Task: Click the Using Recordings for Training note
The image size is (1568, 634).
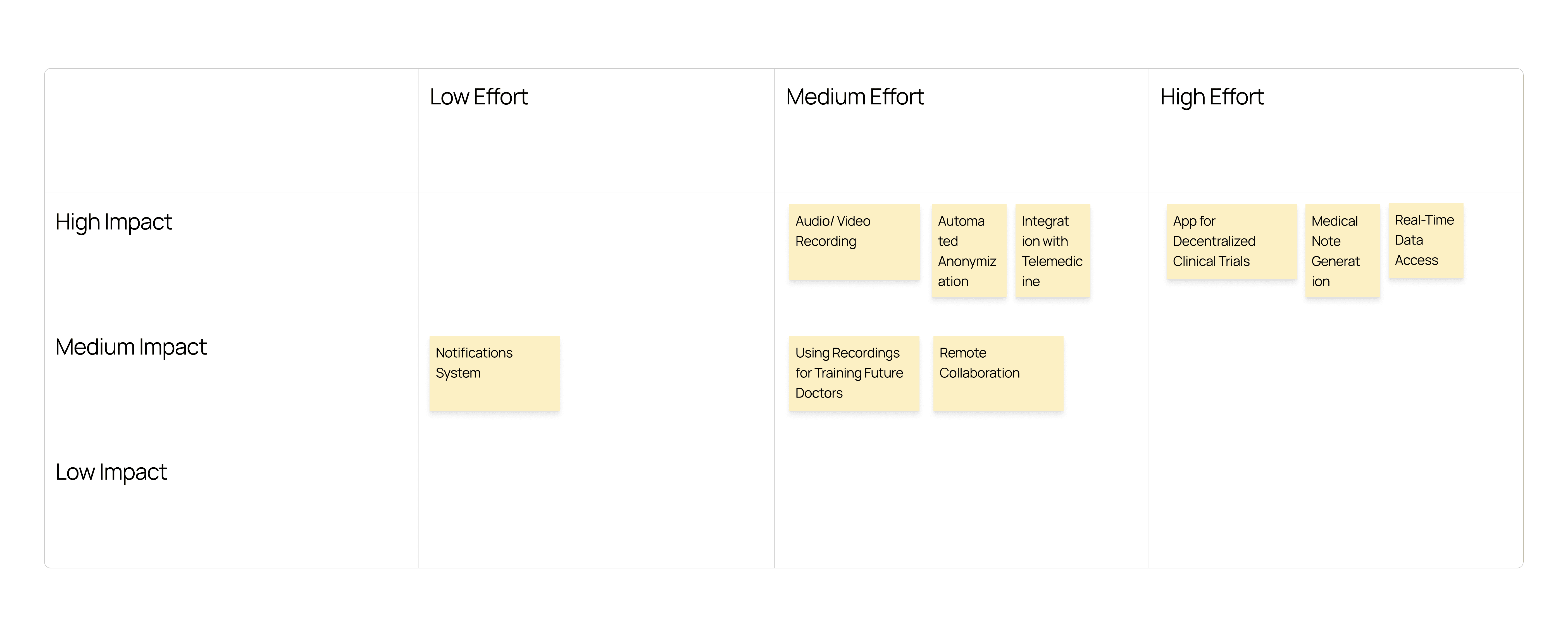Action: click(854, 374)
